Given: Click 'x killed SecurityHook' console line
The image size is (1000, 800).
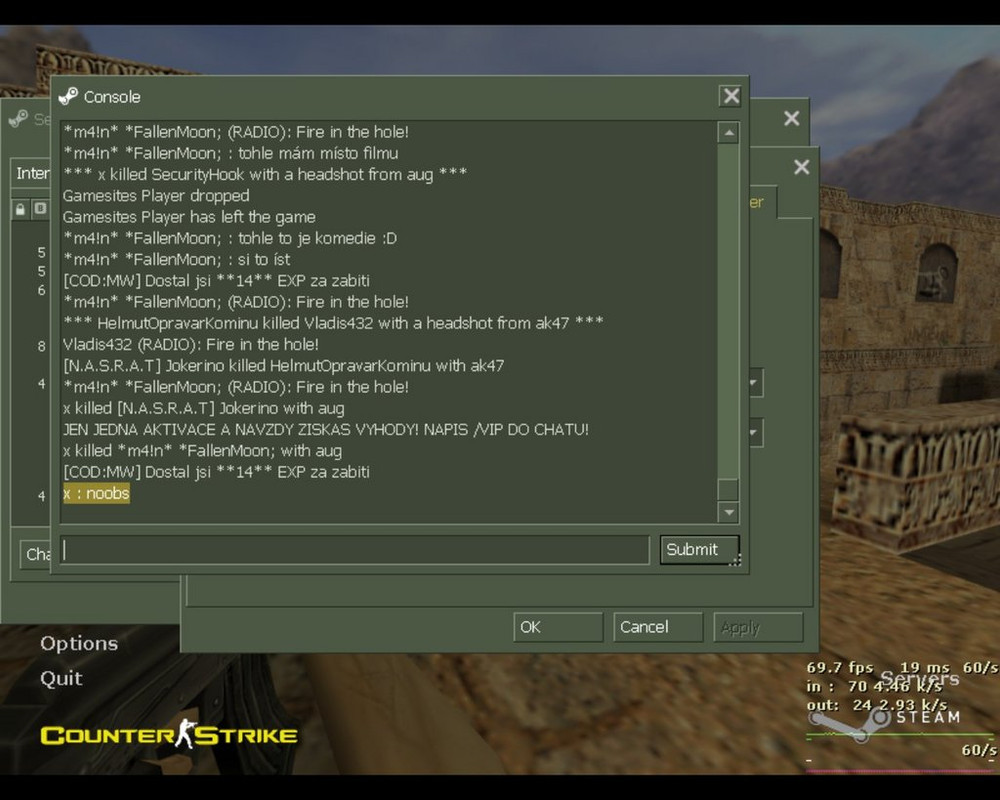Looking at the screenshot, I should [x=265, y=174].
